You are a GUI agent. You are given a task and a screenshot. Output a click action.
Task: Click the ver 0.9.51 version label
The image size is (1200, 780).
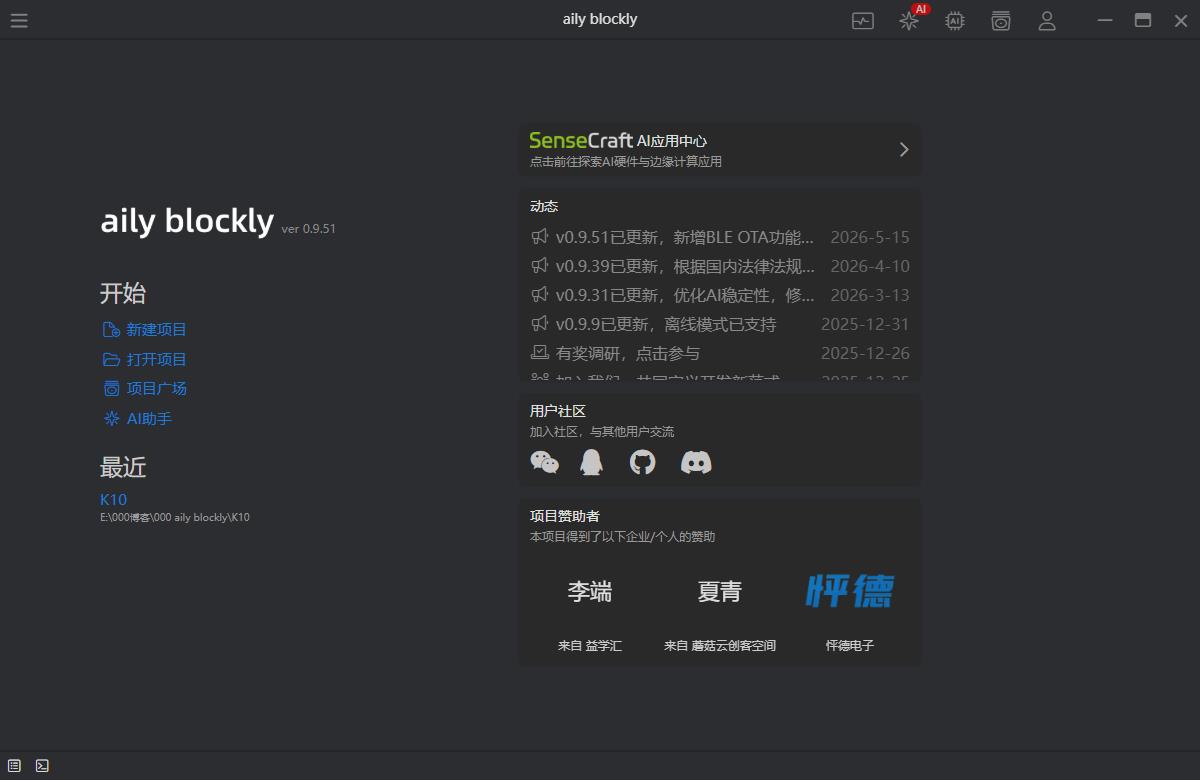coord(309,229)
